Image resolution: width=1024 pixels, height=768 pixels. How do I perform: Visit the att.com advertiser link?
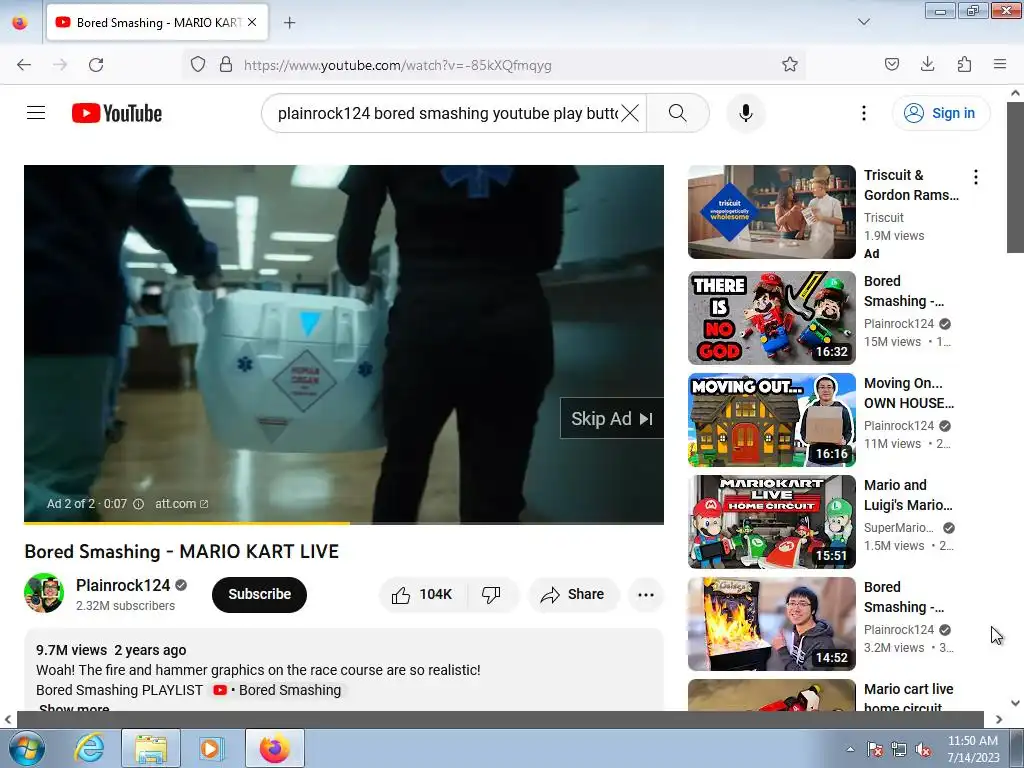click(x=182, y=504)
